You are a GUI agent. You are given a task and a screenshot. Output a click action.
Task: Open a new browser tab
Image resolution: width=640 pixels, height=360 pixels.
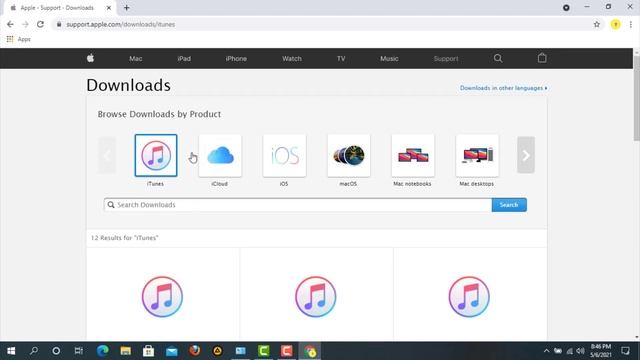click(x=127, y=8)
